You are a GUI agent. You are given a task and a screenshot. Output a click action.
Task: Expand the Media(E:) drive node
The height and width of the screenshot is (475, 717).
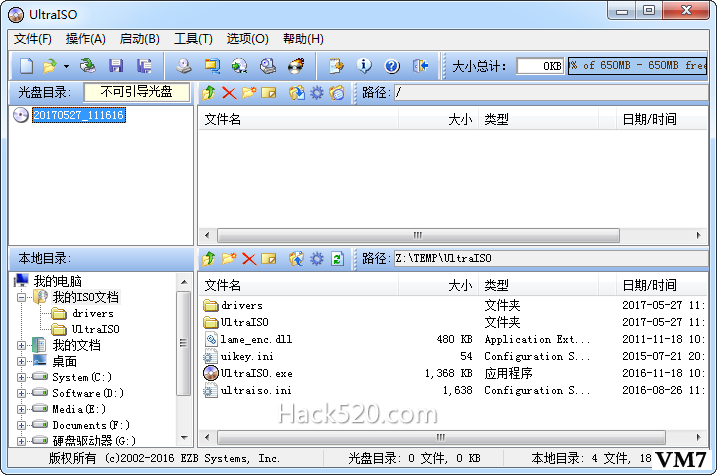pos(21,409)
